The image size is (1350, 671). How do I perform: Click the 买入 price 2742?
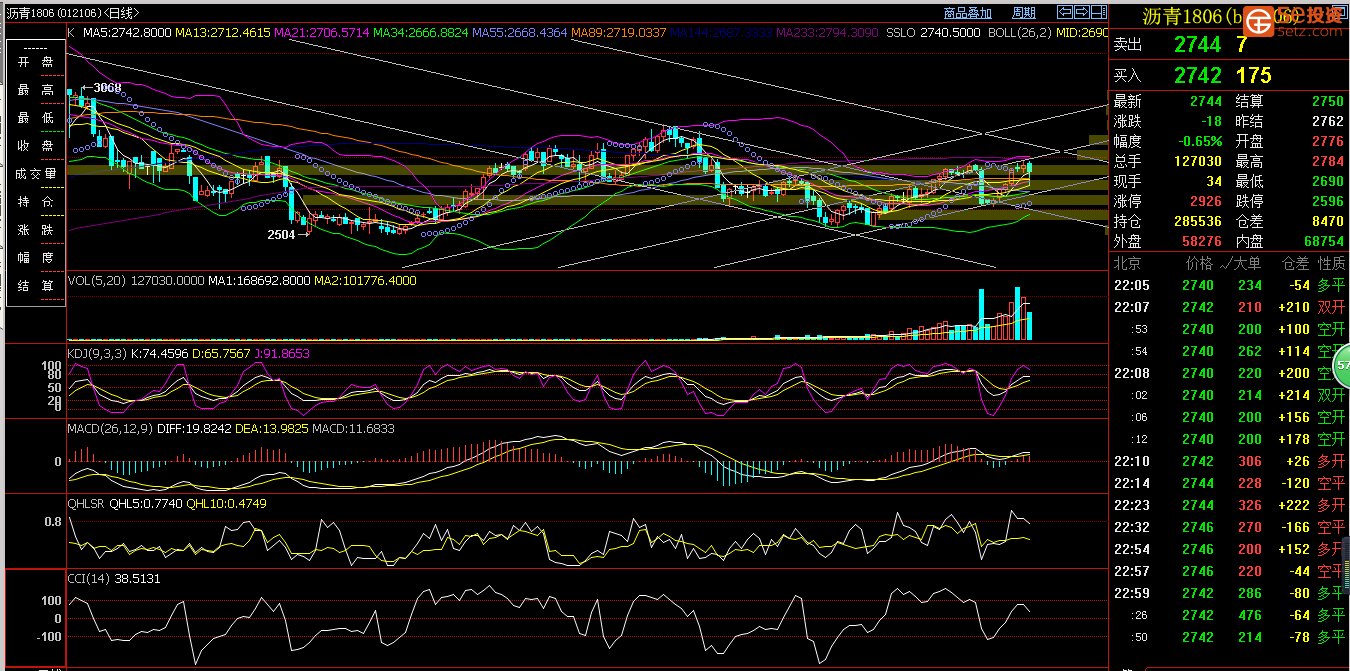(1198, 76)
